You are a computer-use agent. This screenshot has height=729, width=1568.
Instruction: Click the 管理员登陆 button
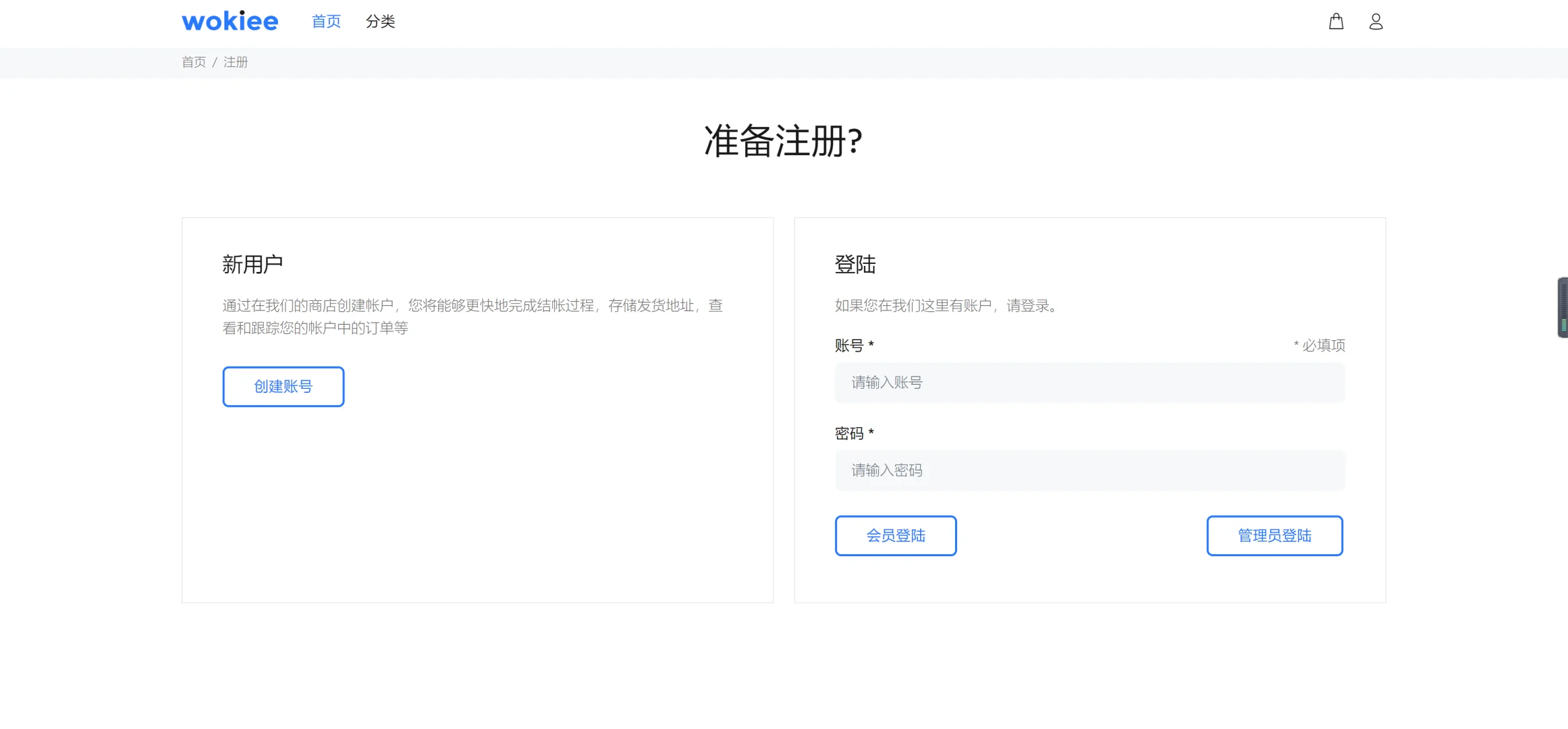[x=1274, y=535]
